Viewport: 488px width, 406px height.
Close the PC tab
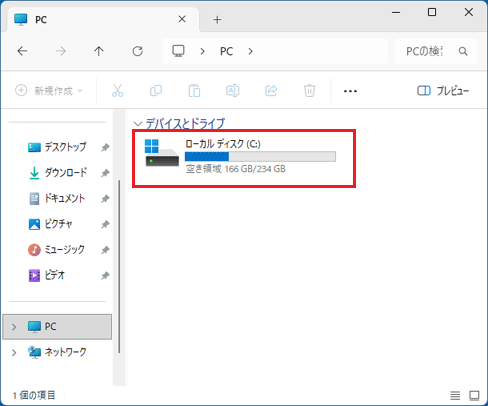click(182, 19)
